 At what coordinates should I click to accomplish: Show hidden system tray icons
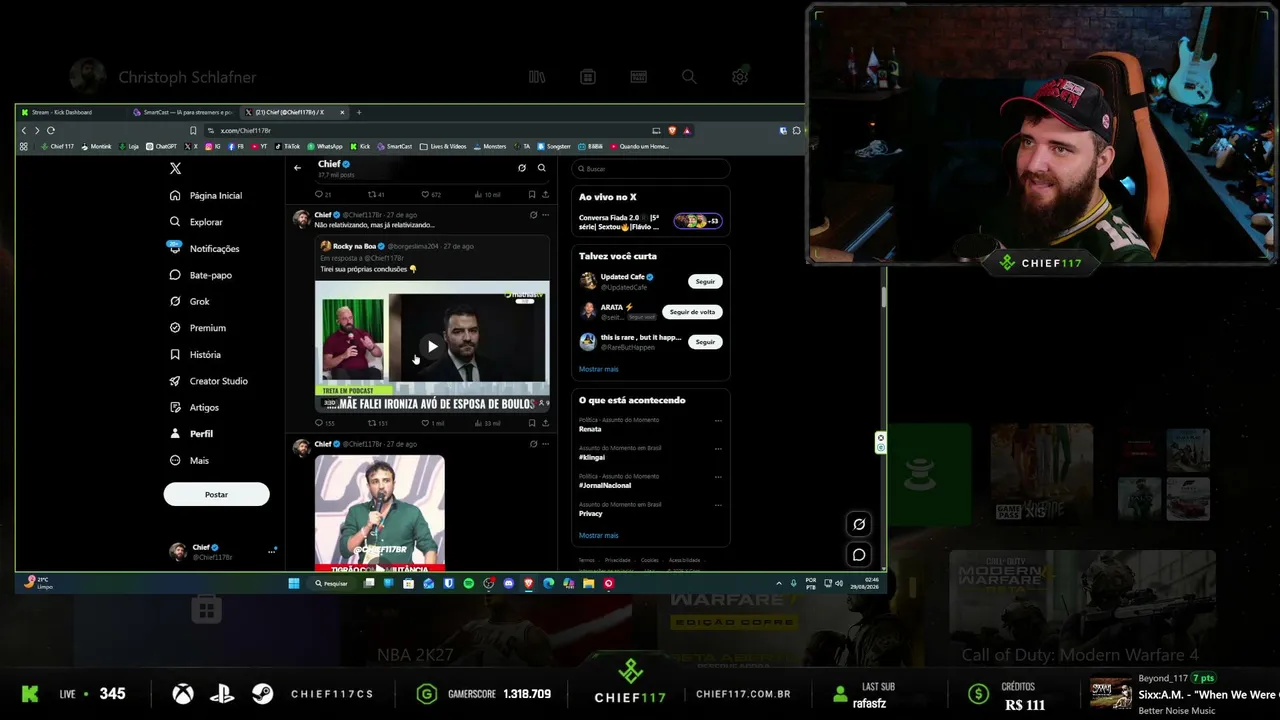pos(779,583)
